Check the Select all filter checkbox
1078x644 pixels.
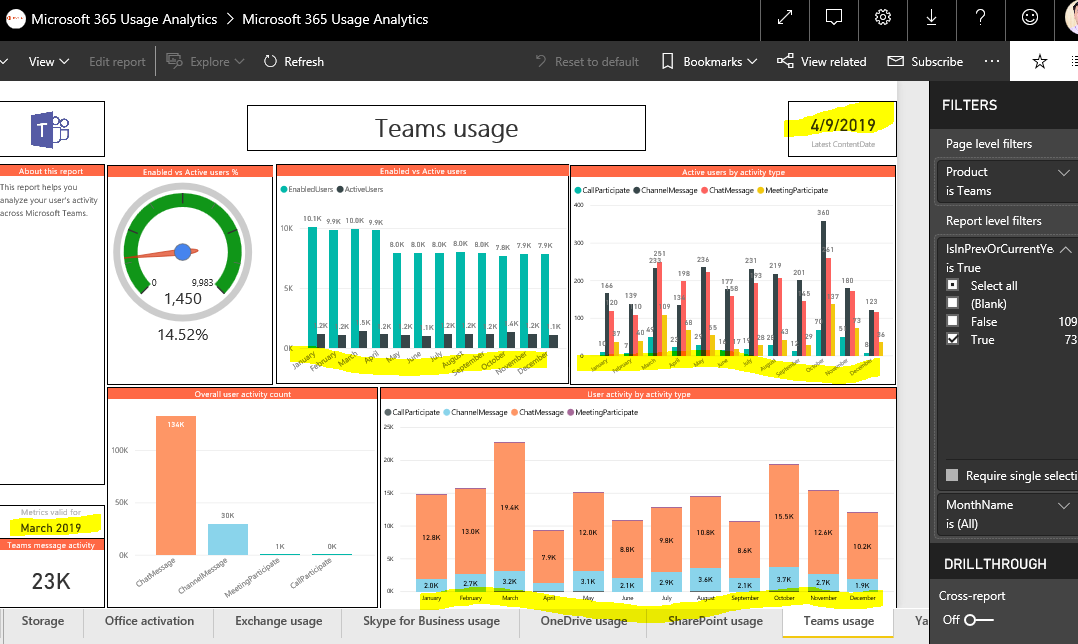[x=953, y=285]
